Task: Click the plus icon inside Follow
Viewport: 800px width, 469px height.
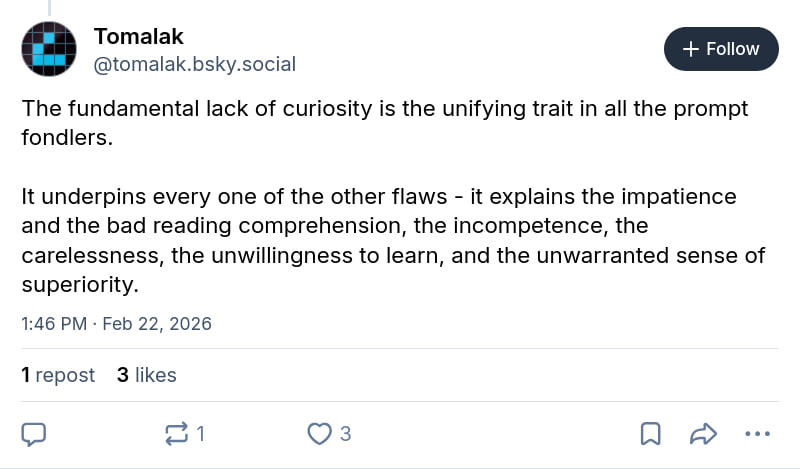Action: [689, 49]
